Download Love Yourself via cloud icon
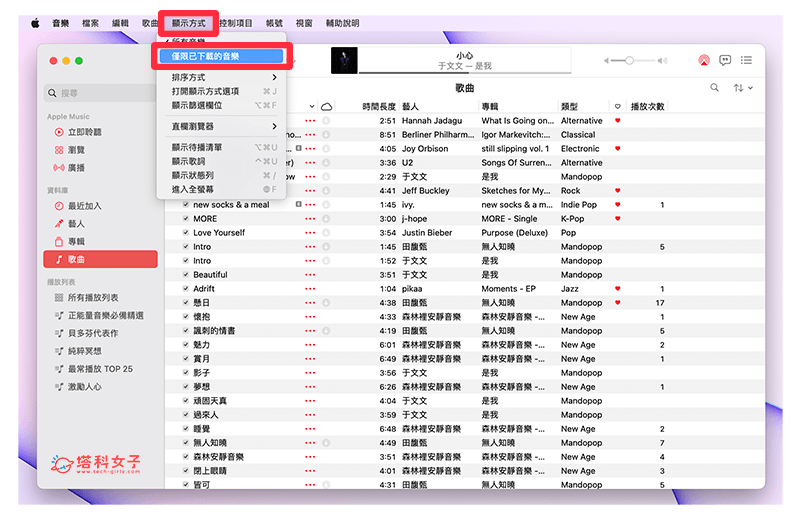This screenshot has height=524, width=800. (326, 233)
